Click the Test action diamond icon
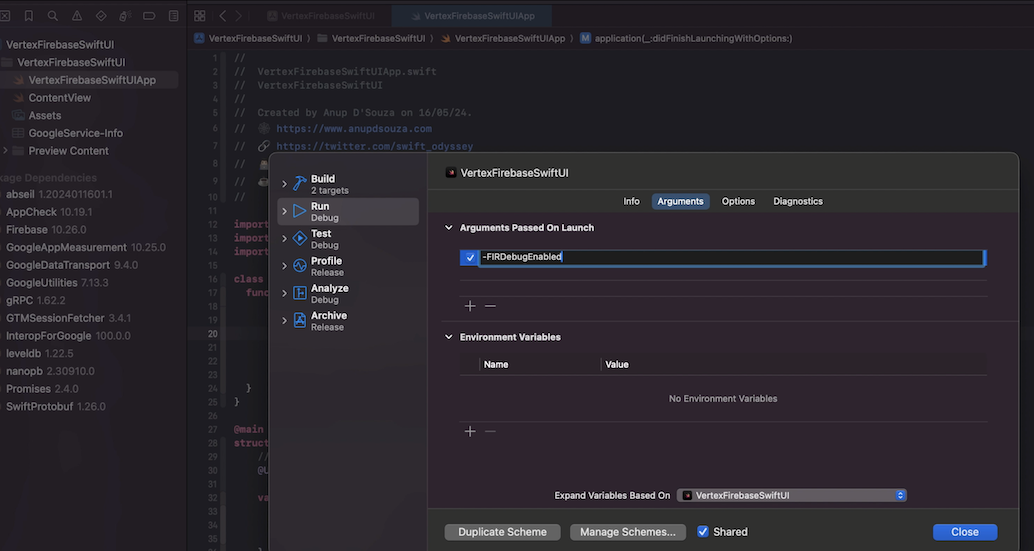 (x=299, y=238)
